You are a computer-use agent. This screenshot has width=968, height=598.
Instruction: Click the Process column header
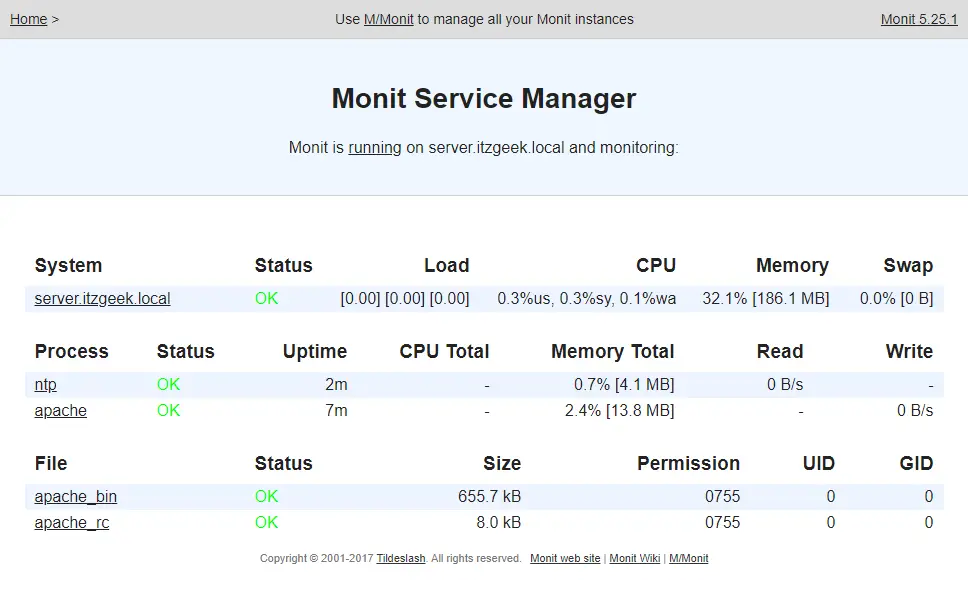pos(72,351)
